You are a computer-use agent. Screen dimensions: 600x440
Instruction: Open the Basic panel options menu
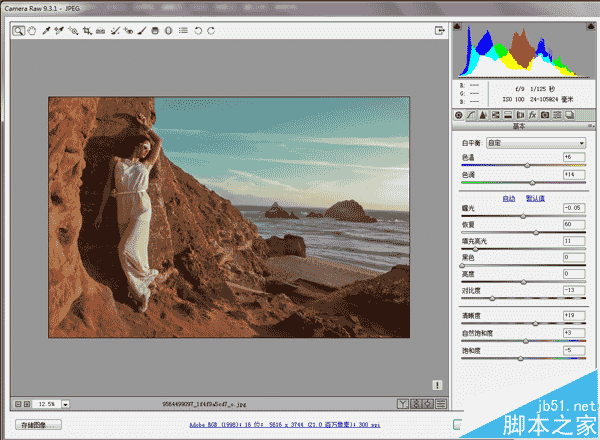pyautogui.click(x=589, y=127)
